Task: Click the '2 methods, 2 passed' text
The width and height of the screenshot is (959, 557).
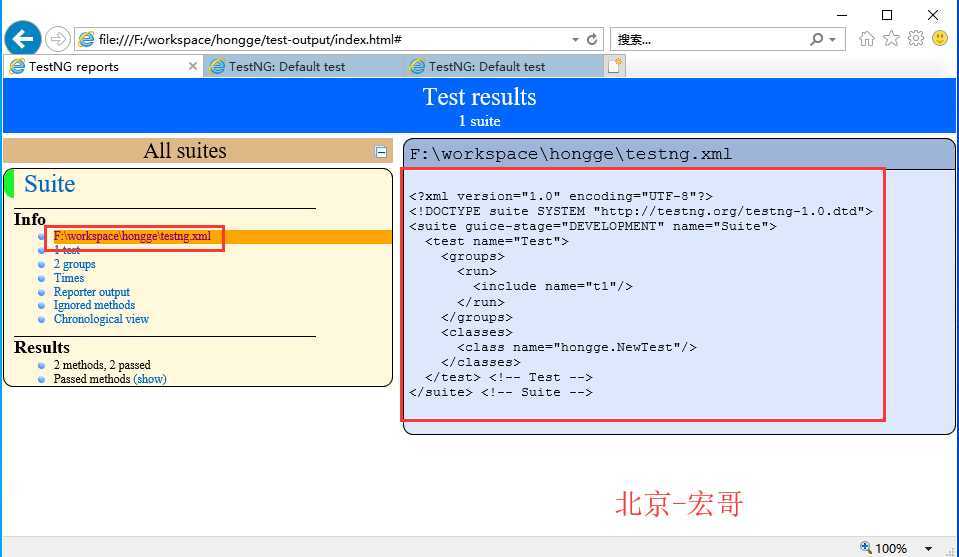Action: tap(102, 365)
